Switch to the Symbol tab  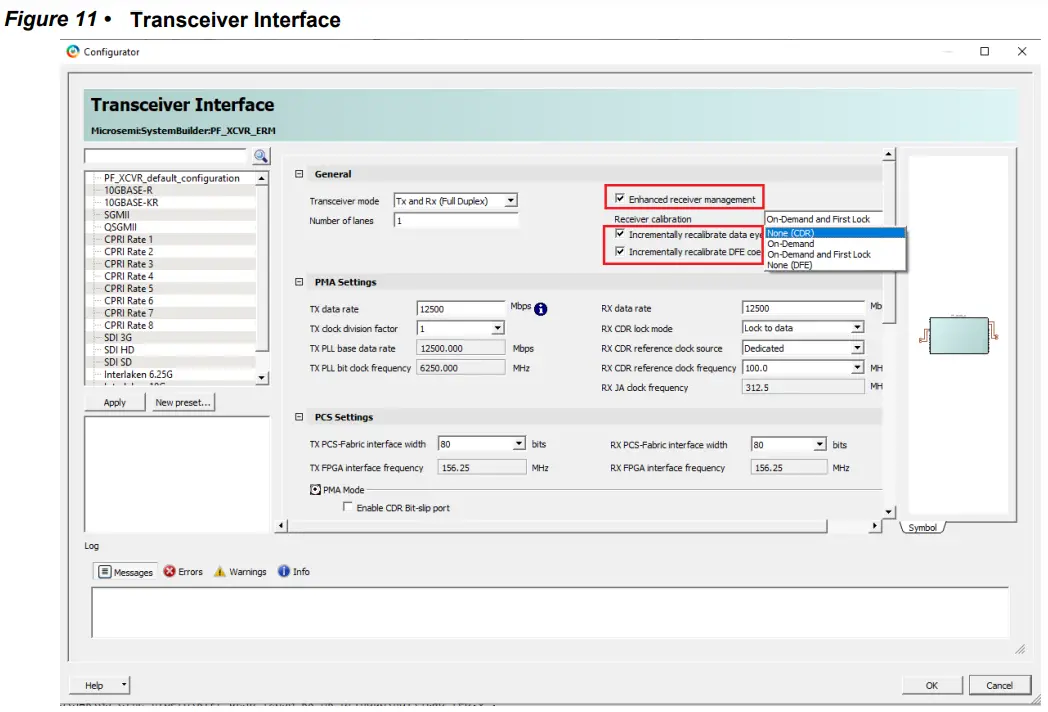coord(921,527)
